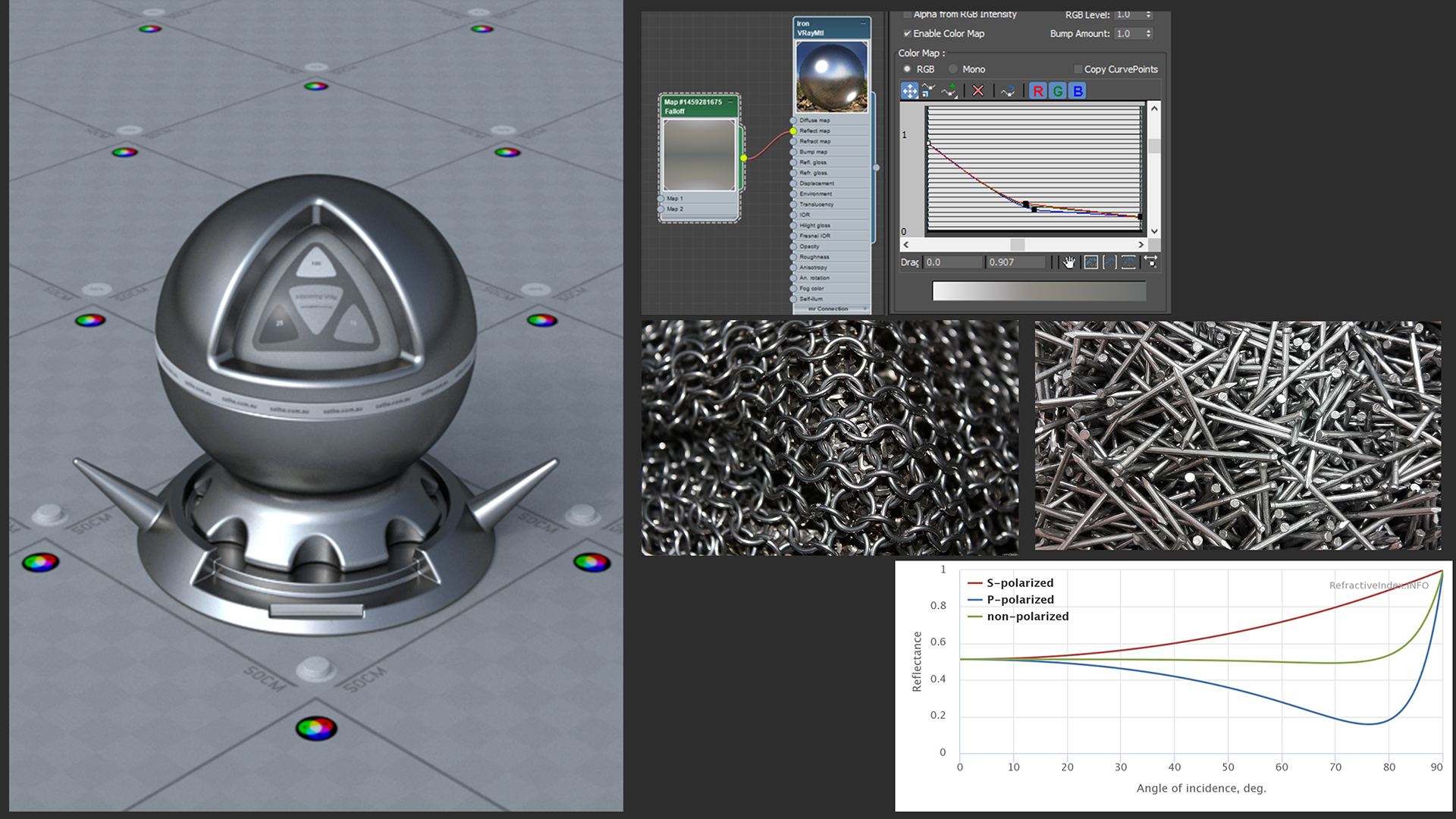The width and height of the screenshot is (1456, 819).
Task: Click the Reflect map yellow input socket
Action: tap(793, 131)
